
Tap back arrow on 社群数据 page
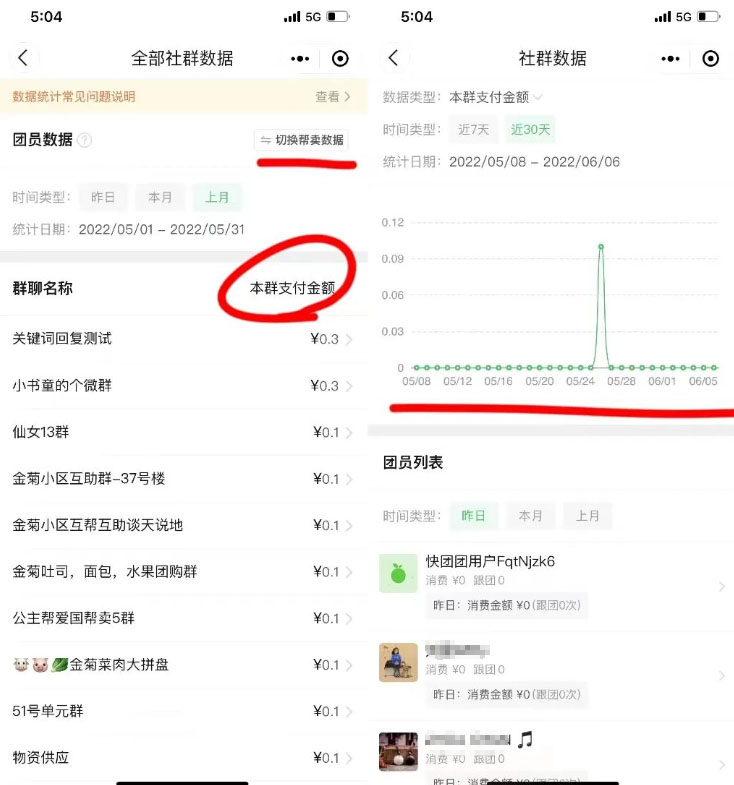393,59
